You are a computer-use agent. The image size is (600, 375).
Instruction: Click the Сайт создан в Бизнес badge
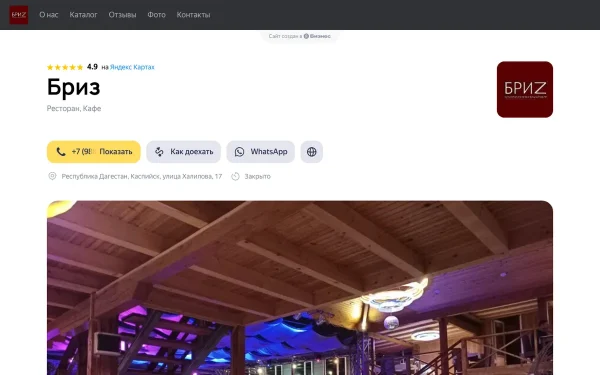pyautogui.click(x=300, y=36)
